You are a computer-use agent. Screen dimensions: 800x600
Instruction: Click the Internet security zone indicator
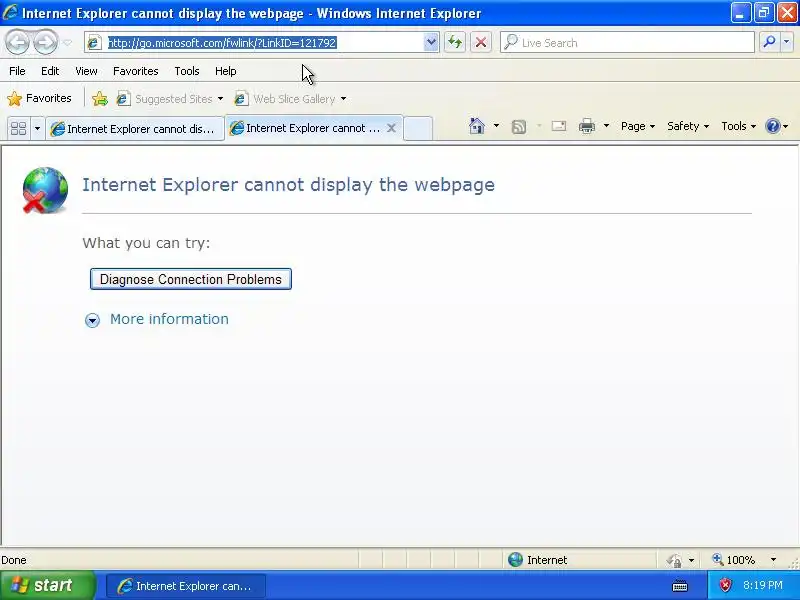538,560
